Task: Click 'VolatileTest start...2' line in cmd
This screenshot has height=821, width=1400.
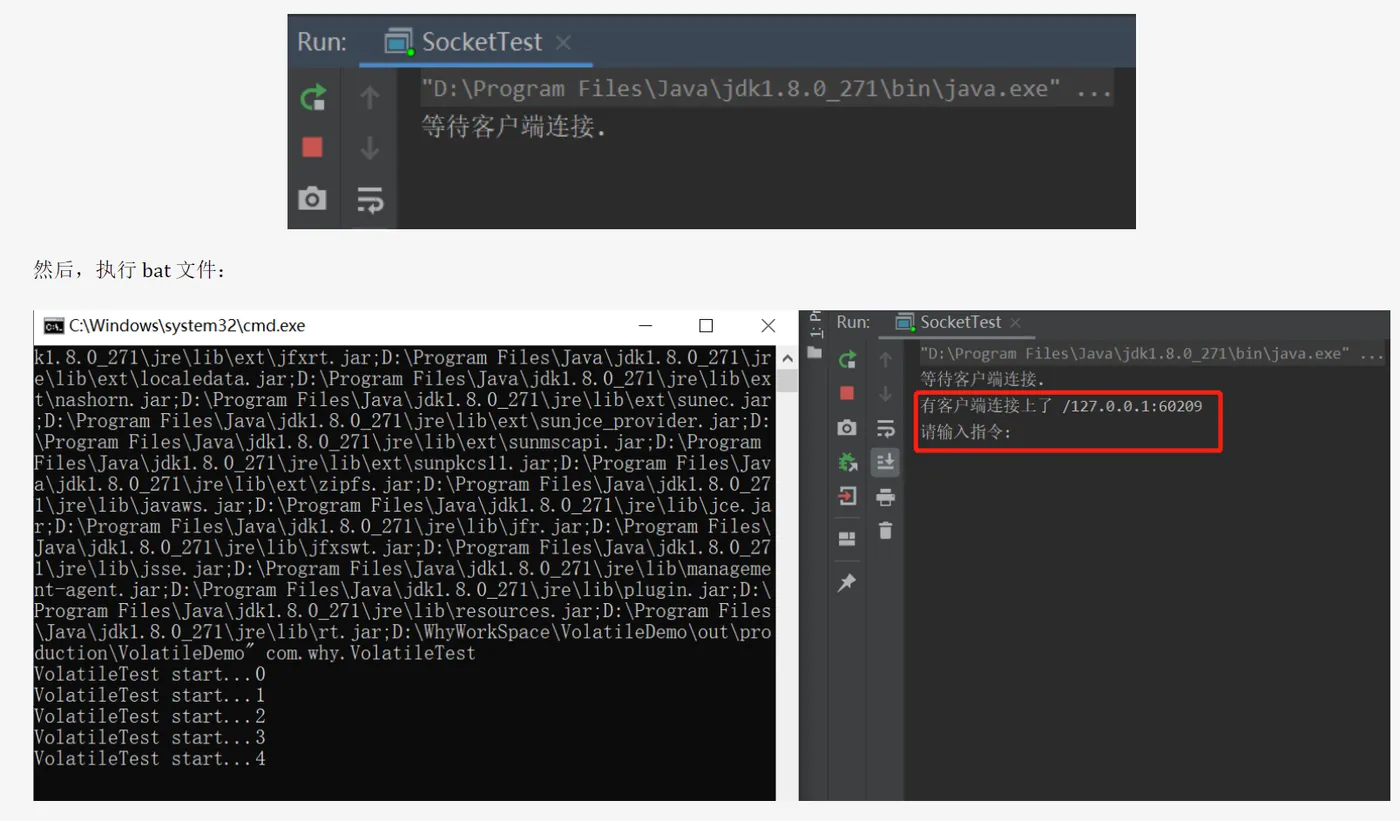Action: click(x=150, y=716)
